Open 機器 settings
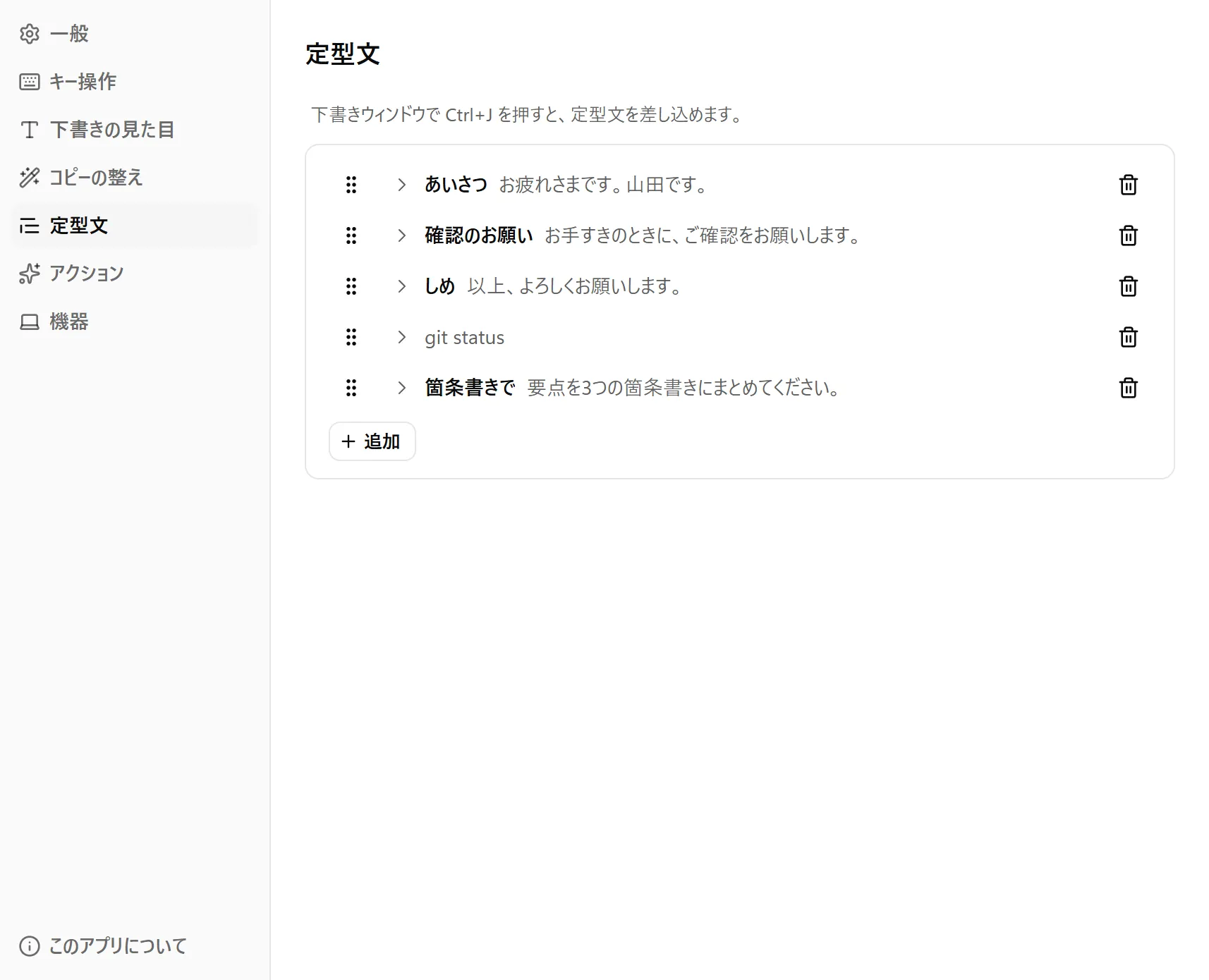Screen dimensions: 1209x980 pyautogui.click(x=135, y=321)
